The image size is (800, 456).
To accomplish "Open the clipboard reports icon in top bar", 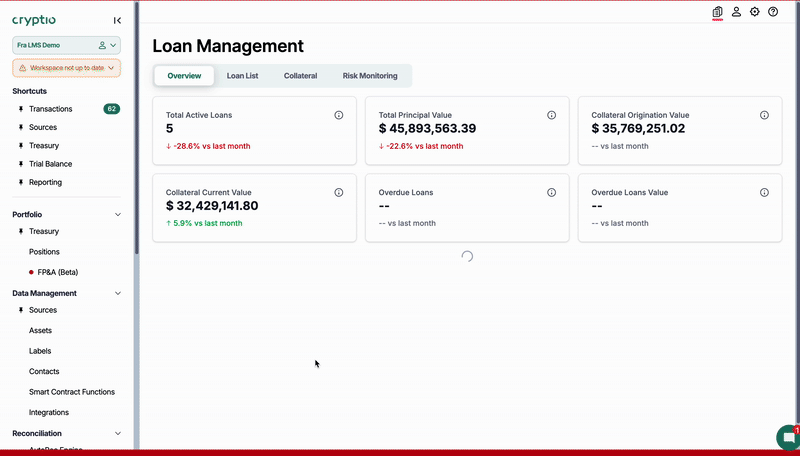I will point(718,12).
